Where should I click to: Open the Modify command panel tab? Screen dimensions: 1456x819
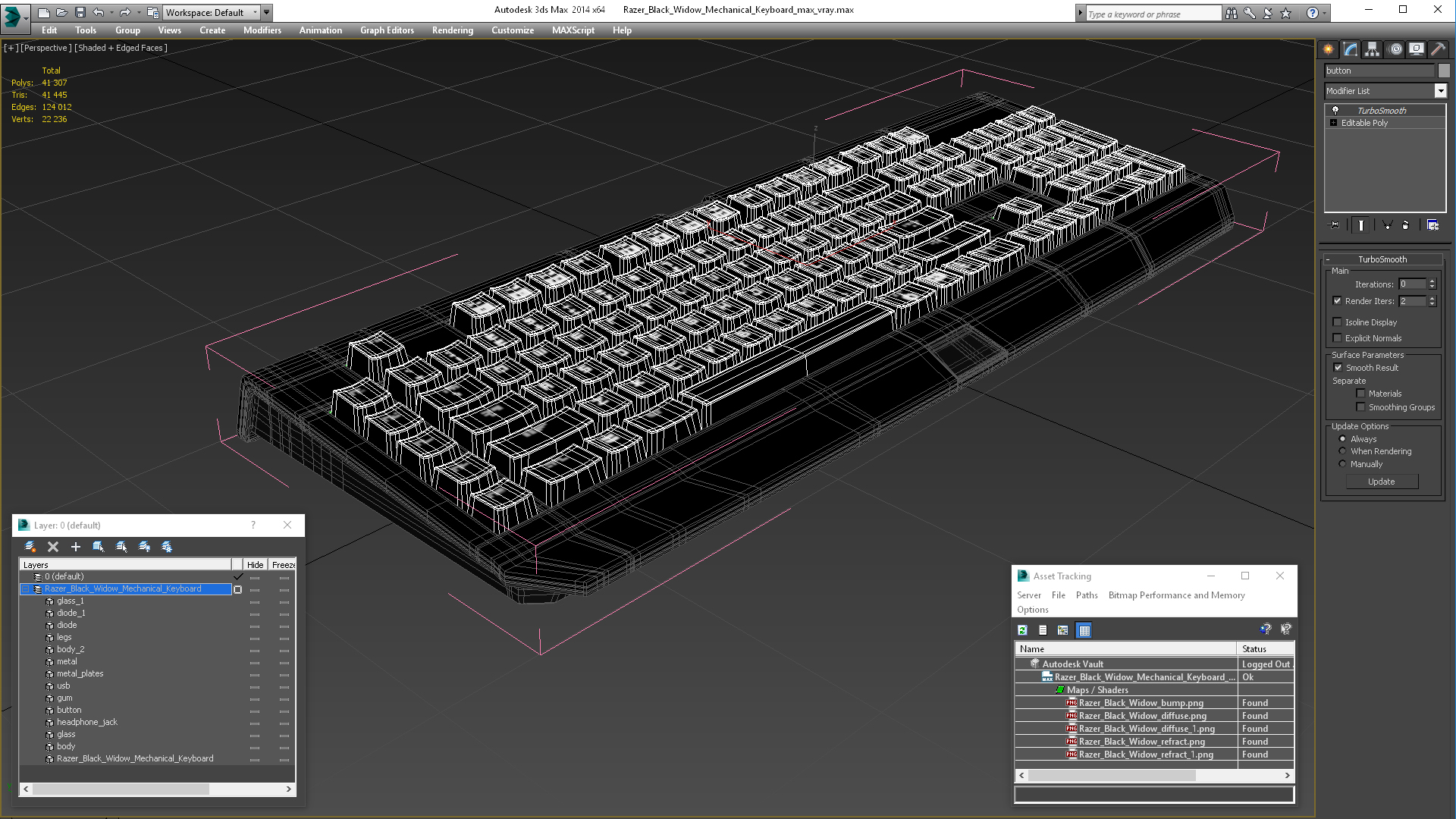(1351, 49)
